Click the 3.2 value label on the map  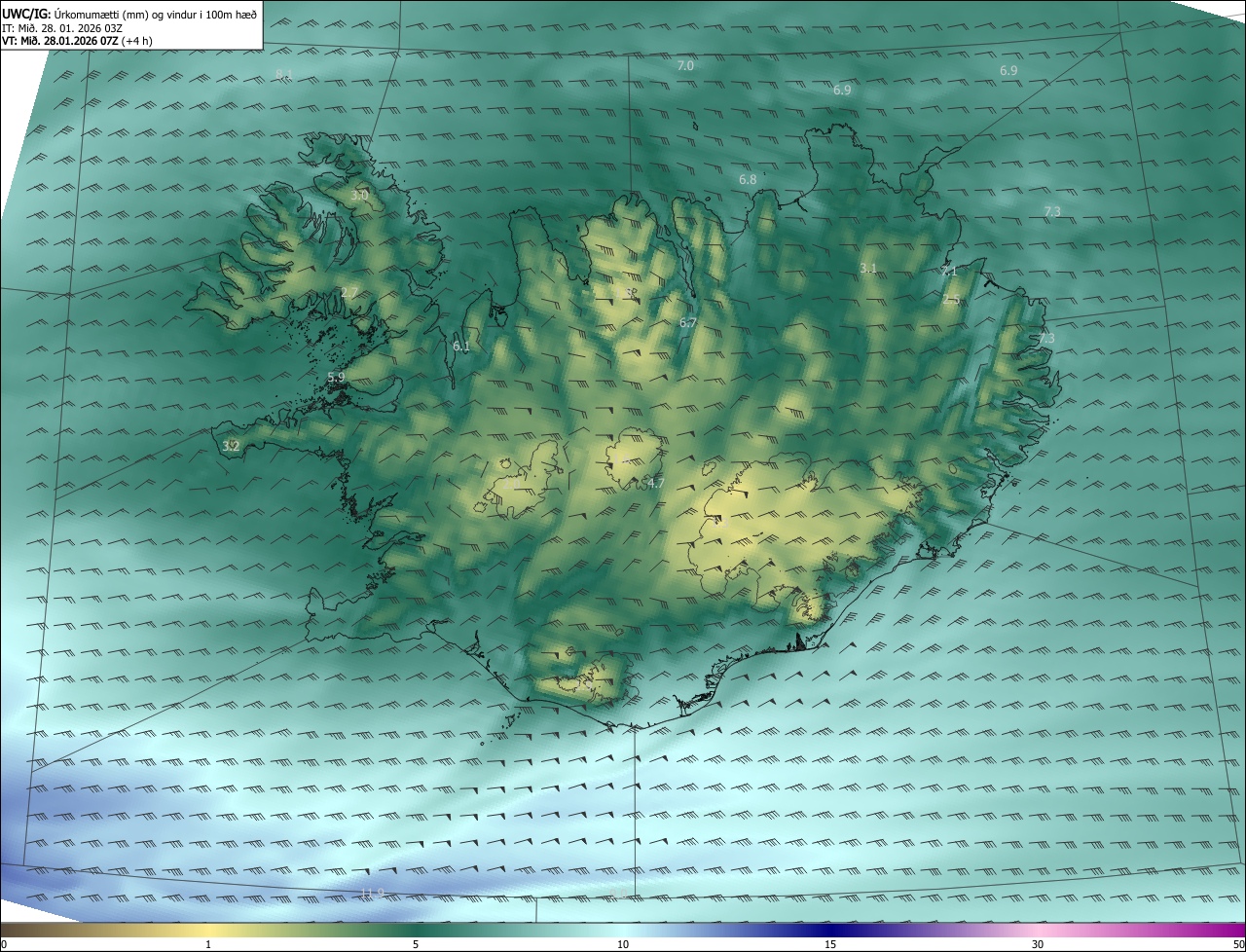(x=231, y=446)
